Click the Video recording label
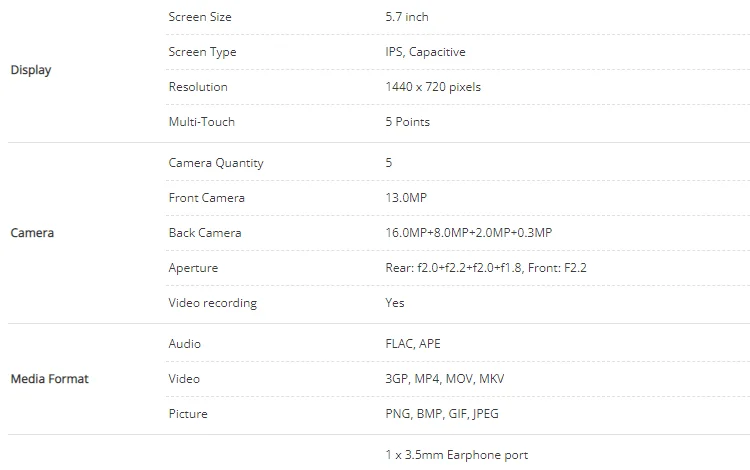750x470 pixels. point(212,303)
